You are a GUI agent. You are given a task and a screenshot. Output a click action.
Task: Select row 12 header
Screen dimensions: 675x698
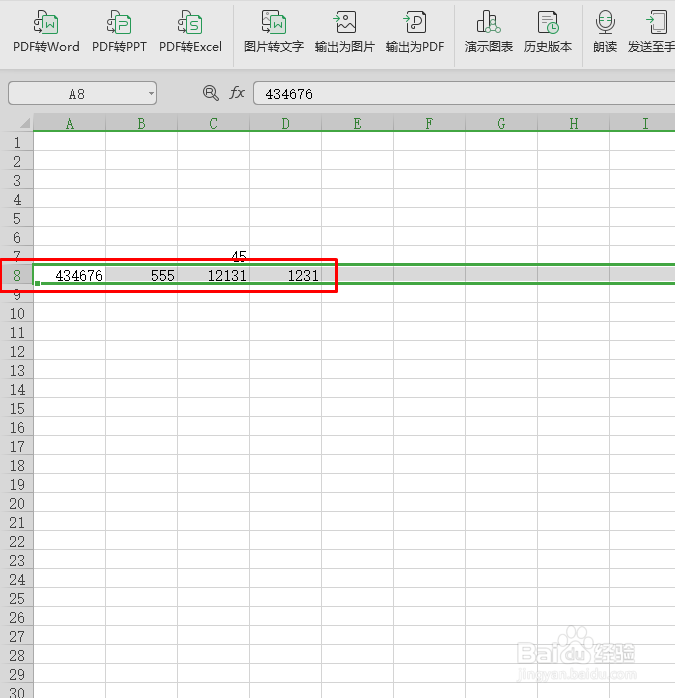coord(17,352)
